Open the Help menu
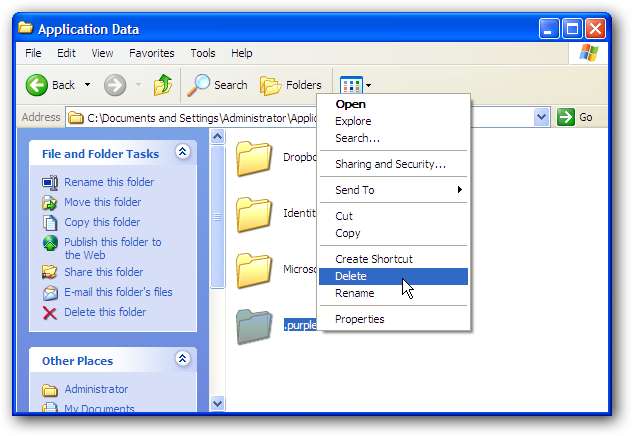 tap(241, 53)
